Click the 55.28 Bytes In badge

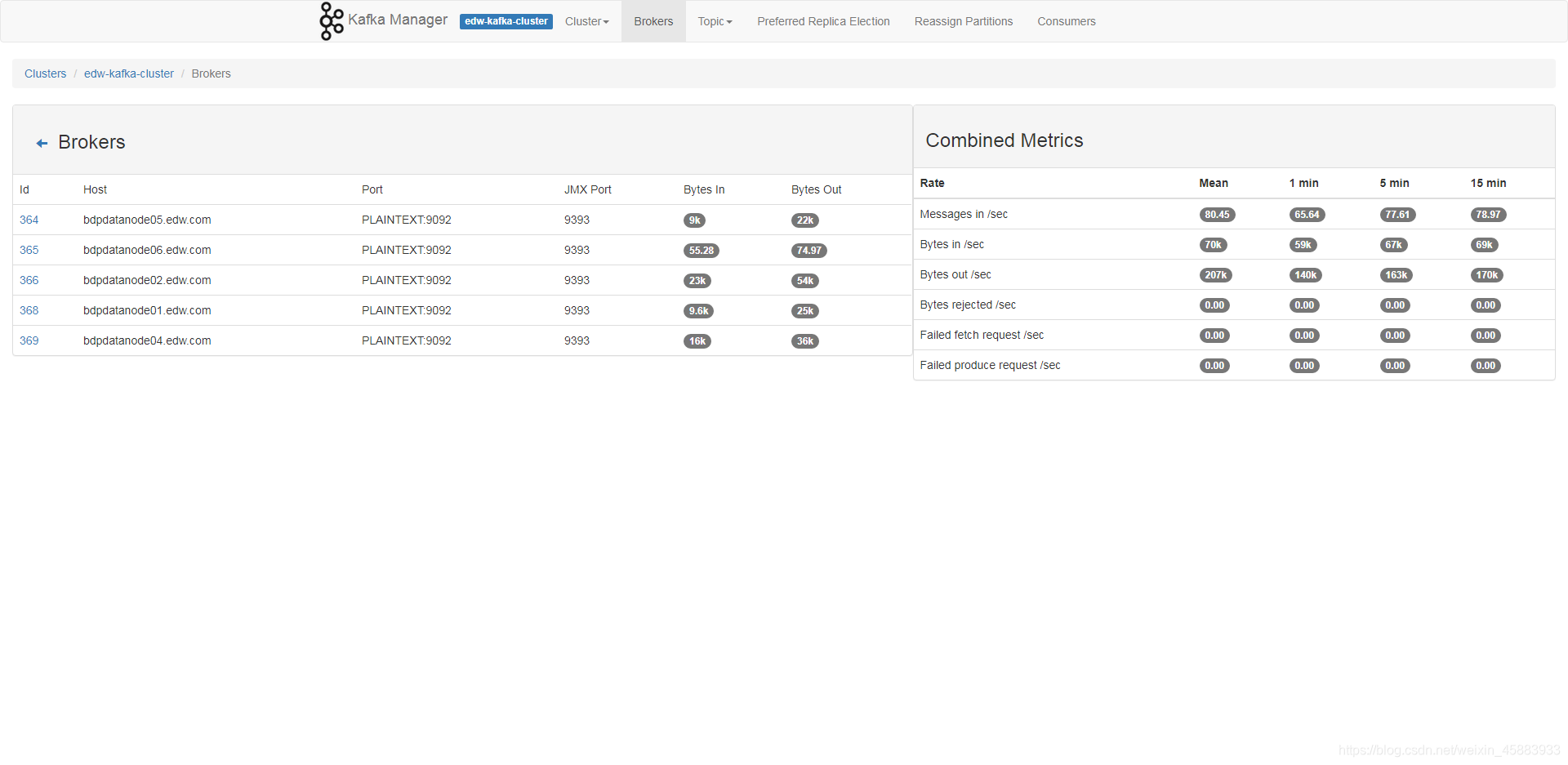coord(702,251)
